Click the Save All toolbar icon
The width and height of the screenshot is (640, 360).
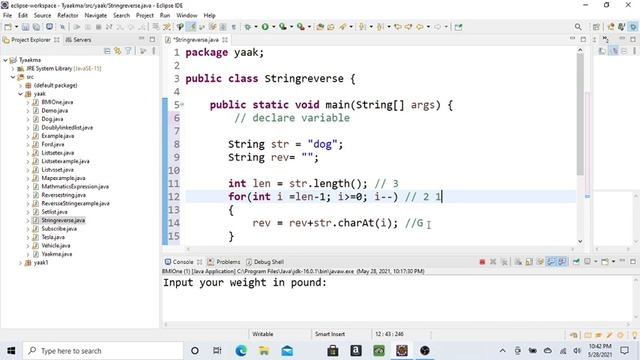[36, 27]
